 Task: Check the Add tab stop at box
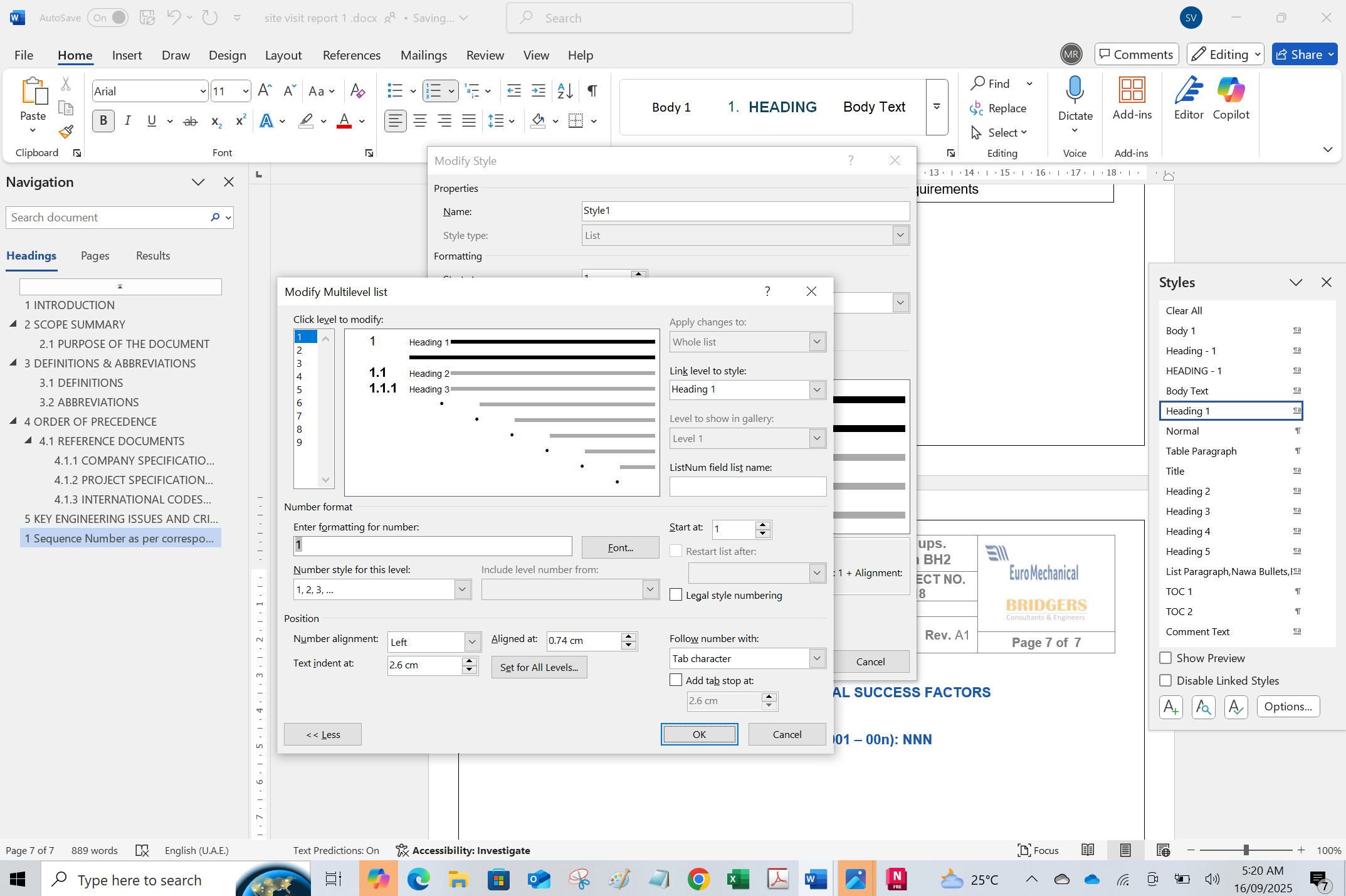coord(676,680)
